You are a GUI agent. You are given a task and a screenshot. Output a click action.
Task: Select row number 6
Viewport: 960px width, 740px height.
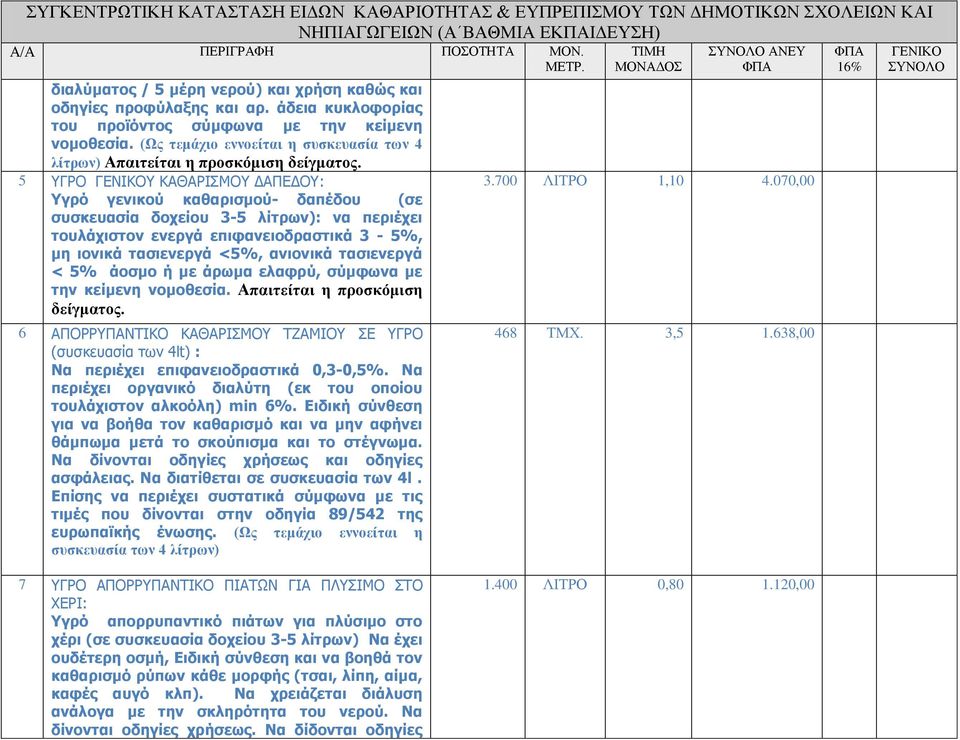tap(22, 333)
